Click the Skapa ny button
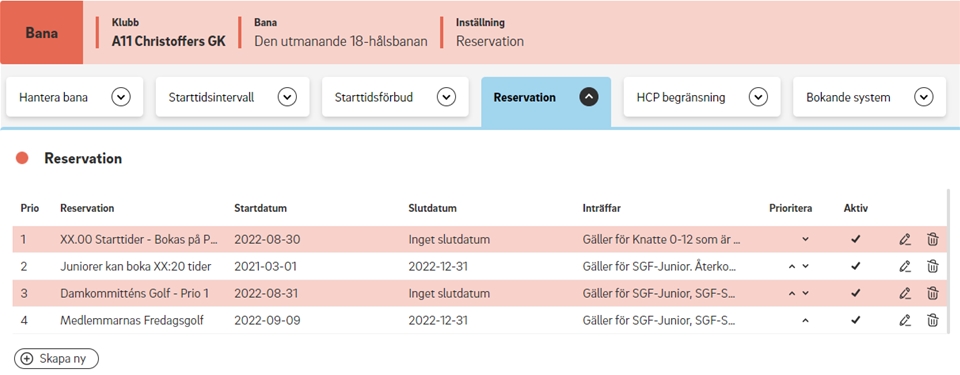Image resolution: width=960 pixels, height=375 pixels. (56, 359)
